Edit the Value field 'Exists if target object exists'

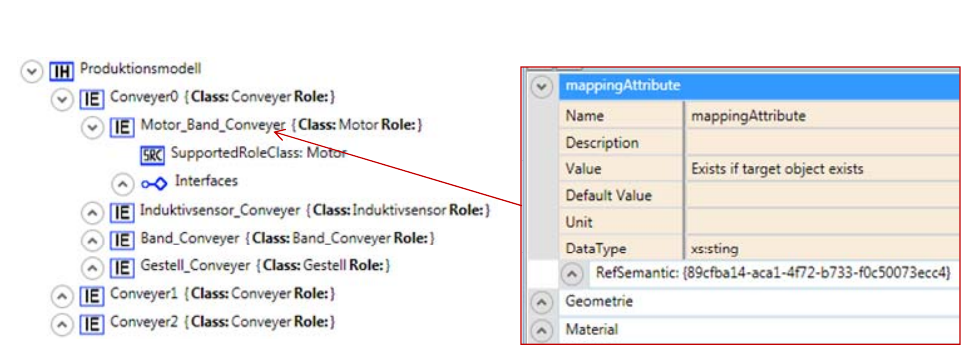pos(823,169)
